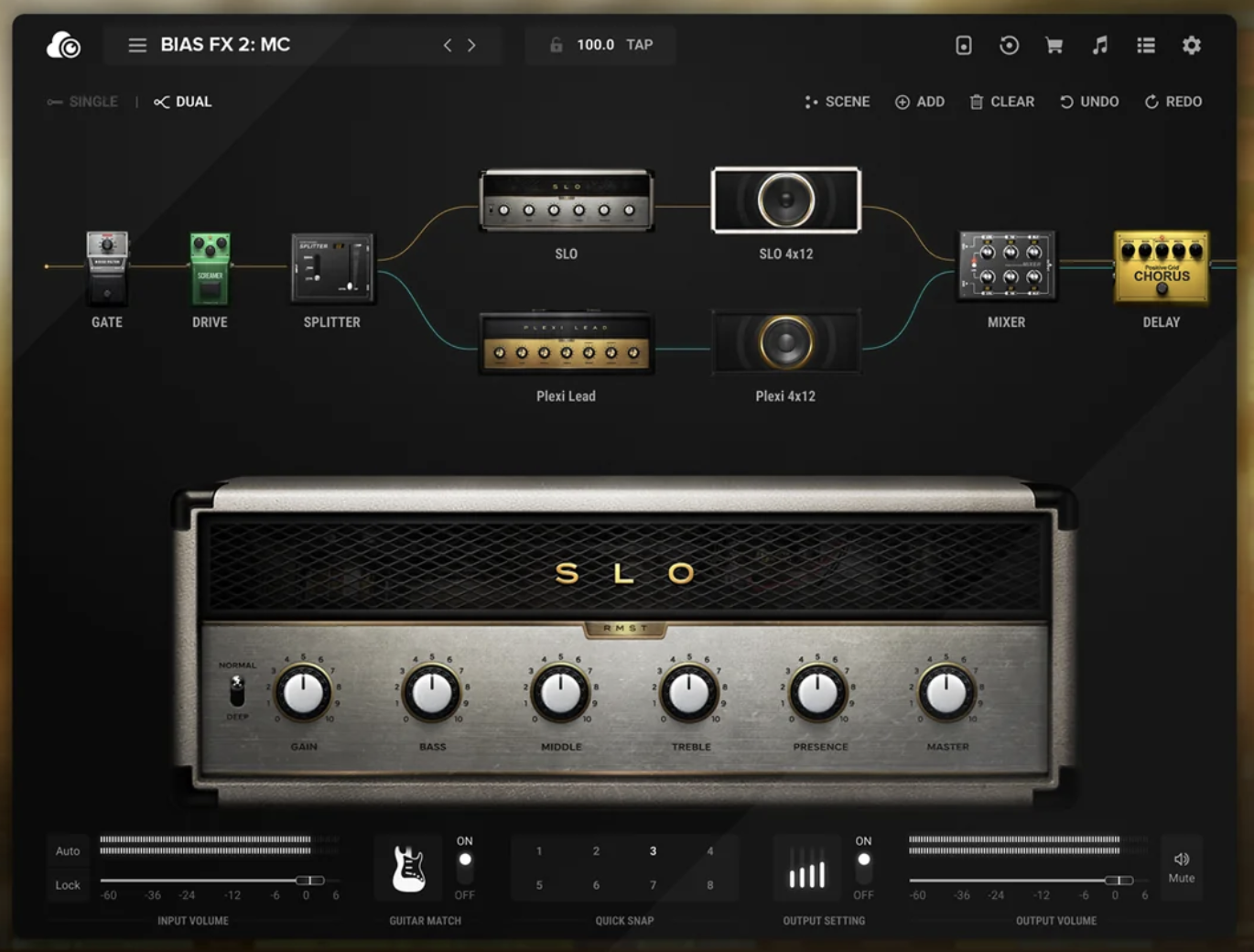Open the tuner icon in top bar

pos(964,45)
